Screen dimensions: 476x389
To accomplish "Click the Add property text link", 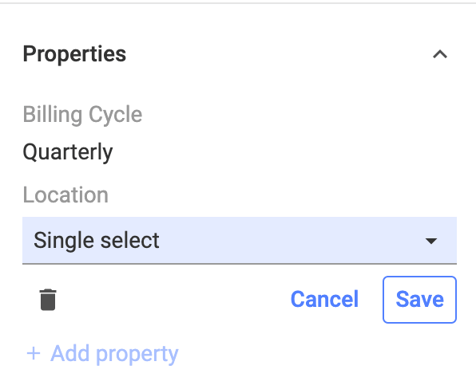I will [114, 354].
